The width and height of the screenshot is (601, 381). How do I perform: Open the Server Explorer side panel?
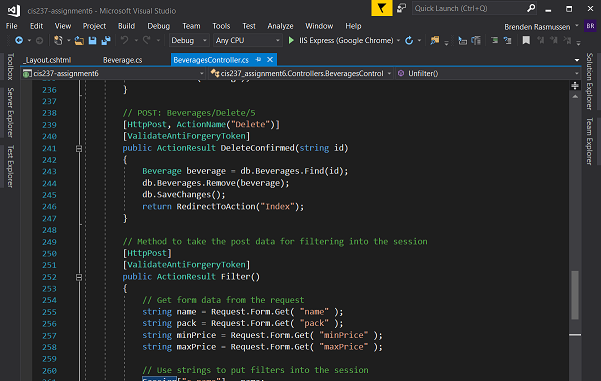(10, 112)
